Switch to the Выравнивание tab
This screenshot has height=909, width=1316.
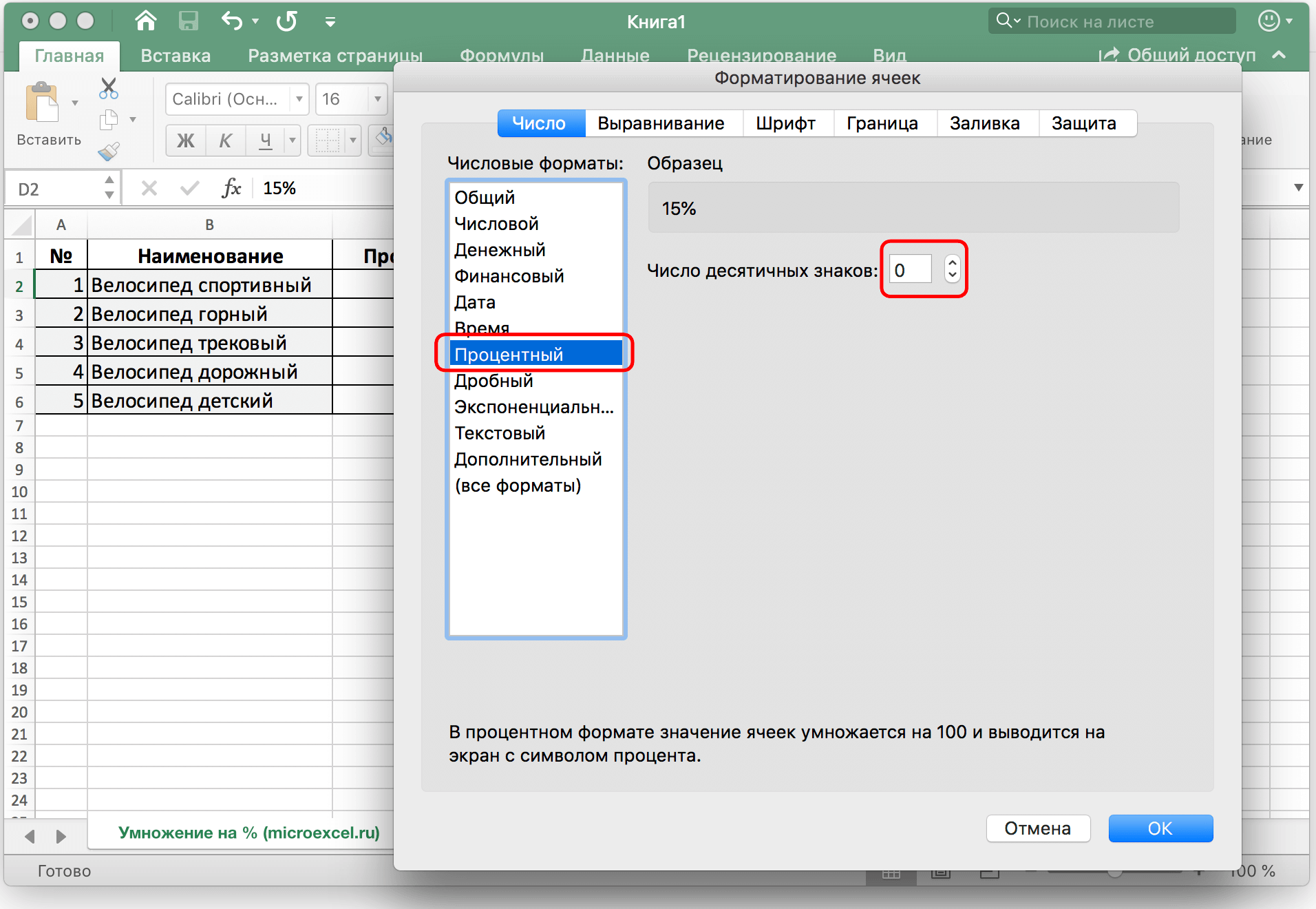tap(660, 123)
